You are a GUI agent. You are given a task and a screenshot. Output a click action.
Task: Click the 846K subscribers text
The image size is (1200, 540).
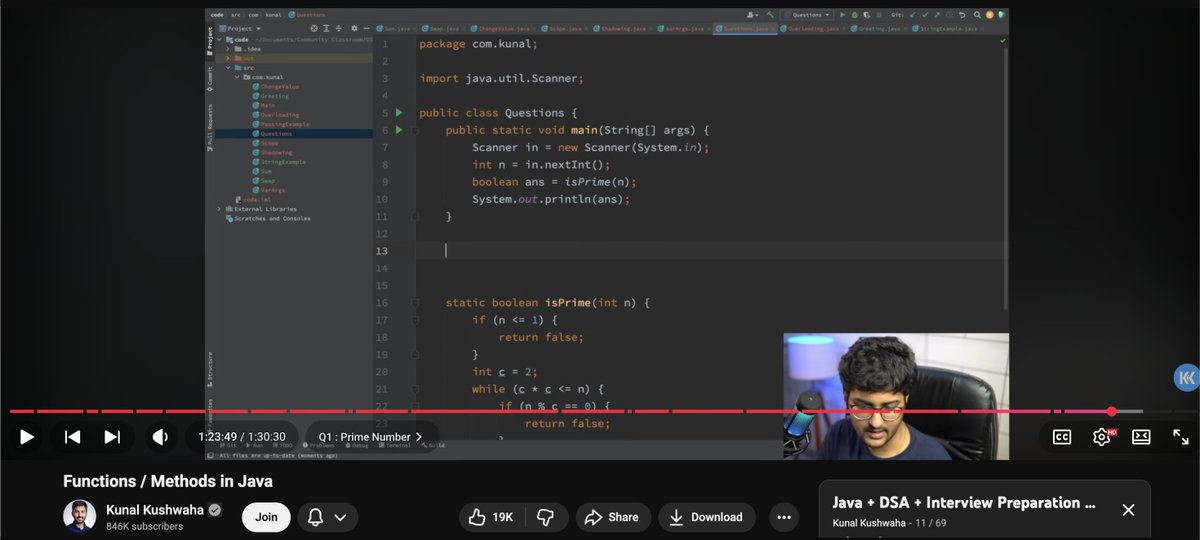[x=145, y=526]
